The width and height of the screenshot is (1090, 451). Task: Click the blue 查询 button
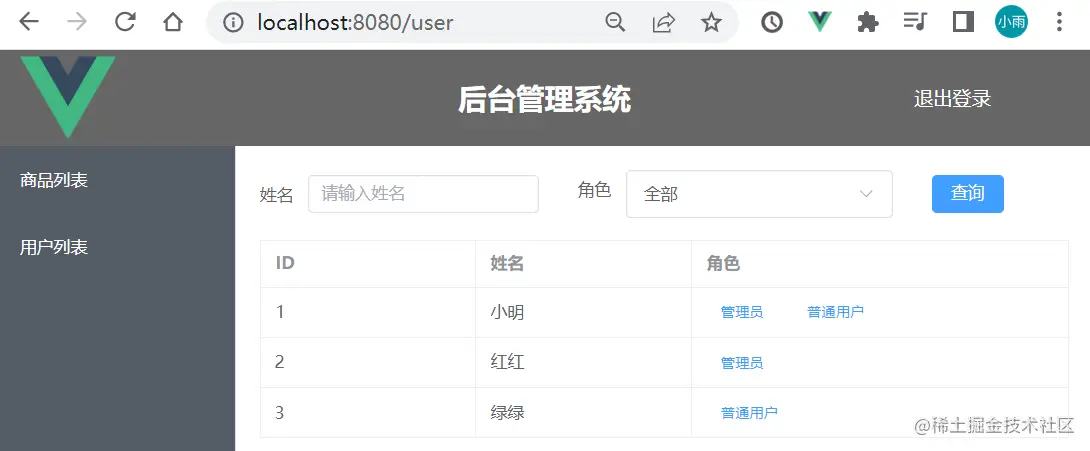point(968,193)
